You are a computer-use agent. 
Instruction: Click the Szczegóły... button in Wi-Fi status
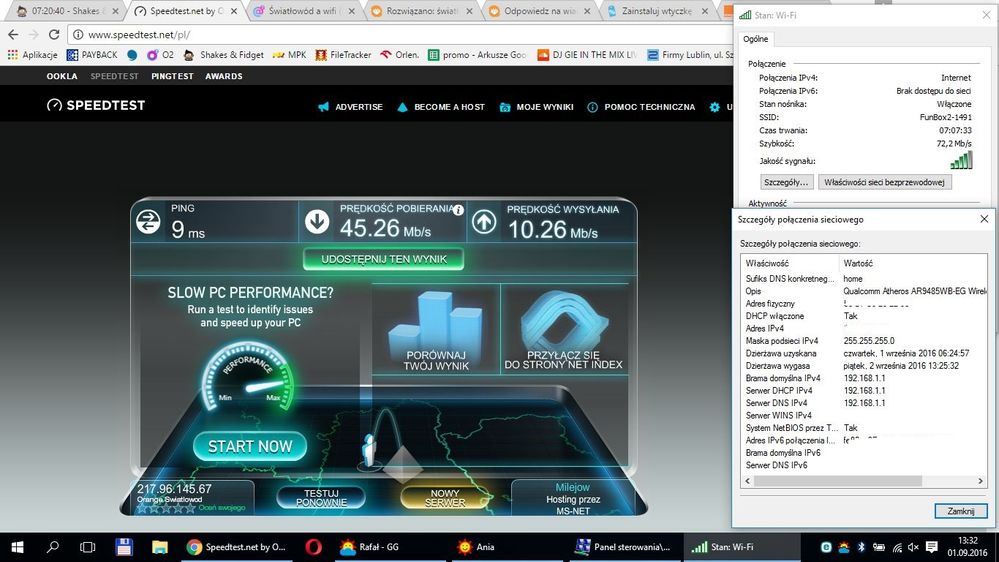[x=786, y=182]
